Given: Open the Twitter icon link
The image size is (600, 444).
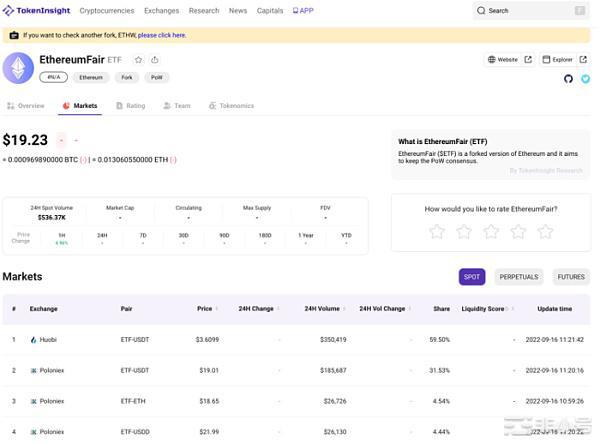Looking at the screenshot, I should [585, 79].
